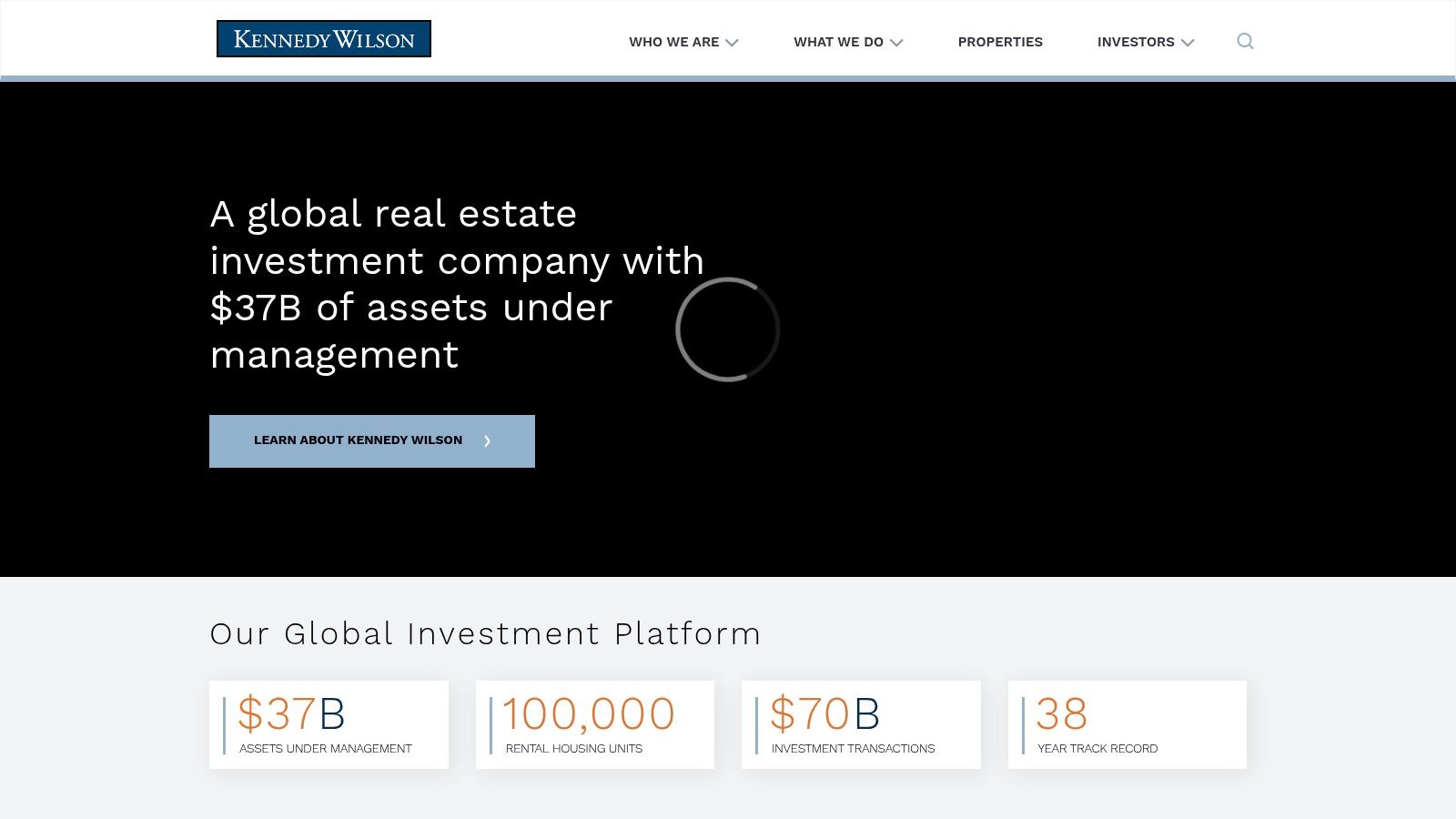
Task: Open the Investors menu
Action: pos(1136,42)
